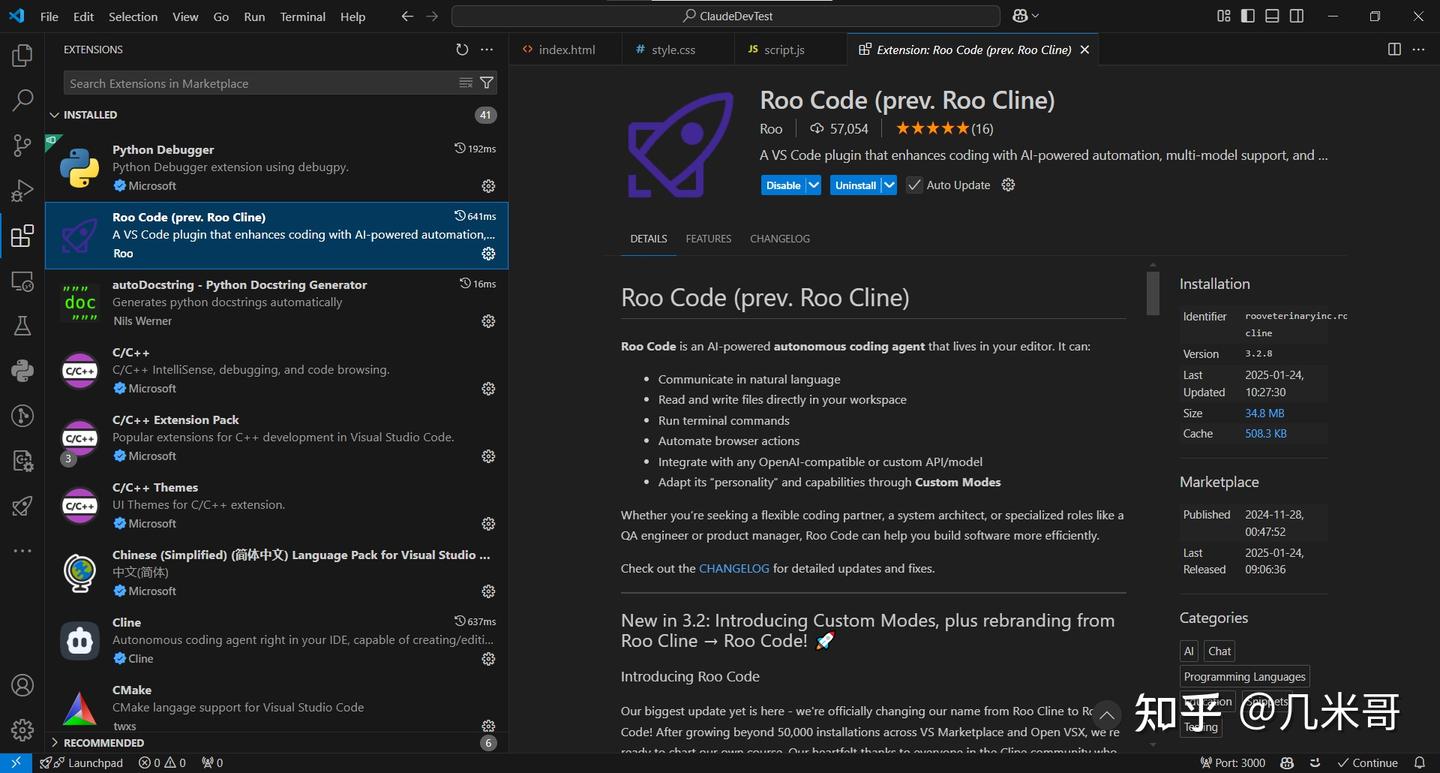Switch to the FEATURES tab

(708, 238)
